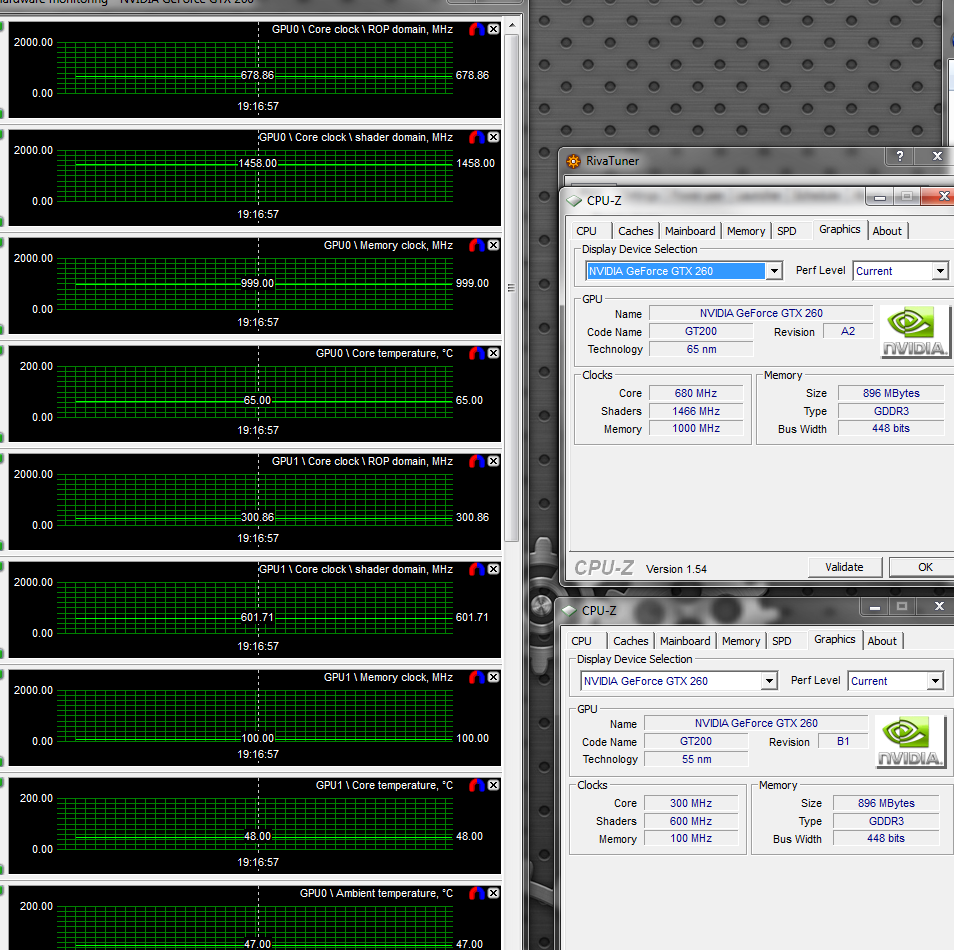
Task: Select the Memory tab in upper CPU-Z
Action: click(x=746, y=231)
